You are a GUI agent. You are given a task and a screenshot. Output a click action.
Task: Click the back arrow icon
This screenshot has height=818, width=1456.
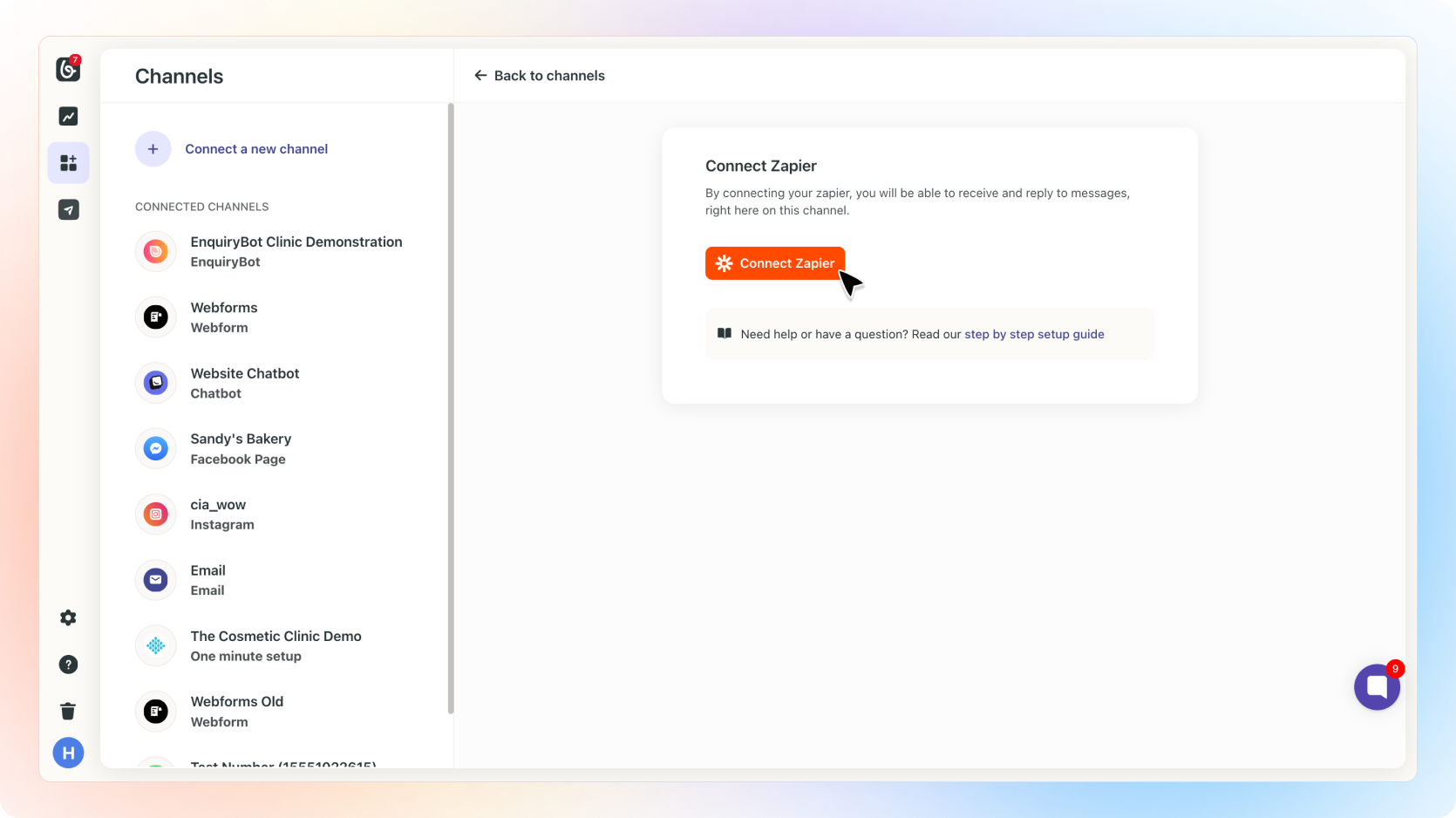480,76
